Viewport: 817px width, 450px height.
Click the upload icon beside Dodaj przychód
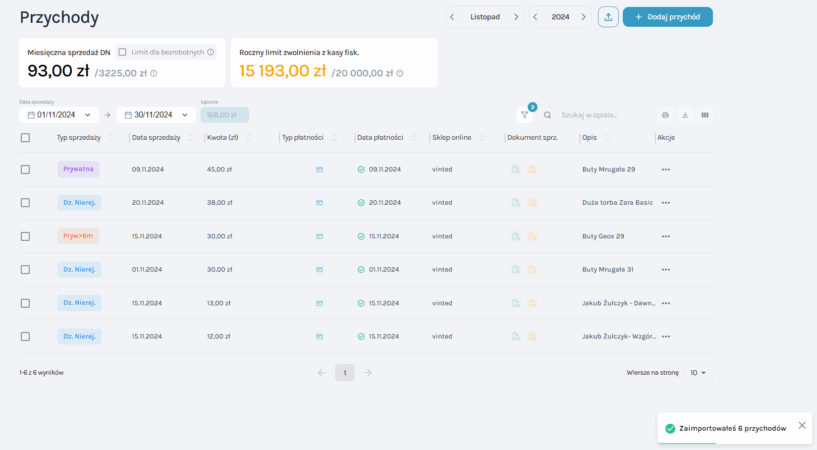[608, 17]
